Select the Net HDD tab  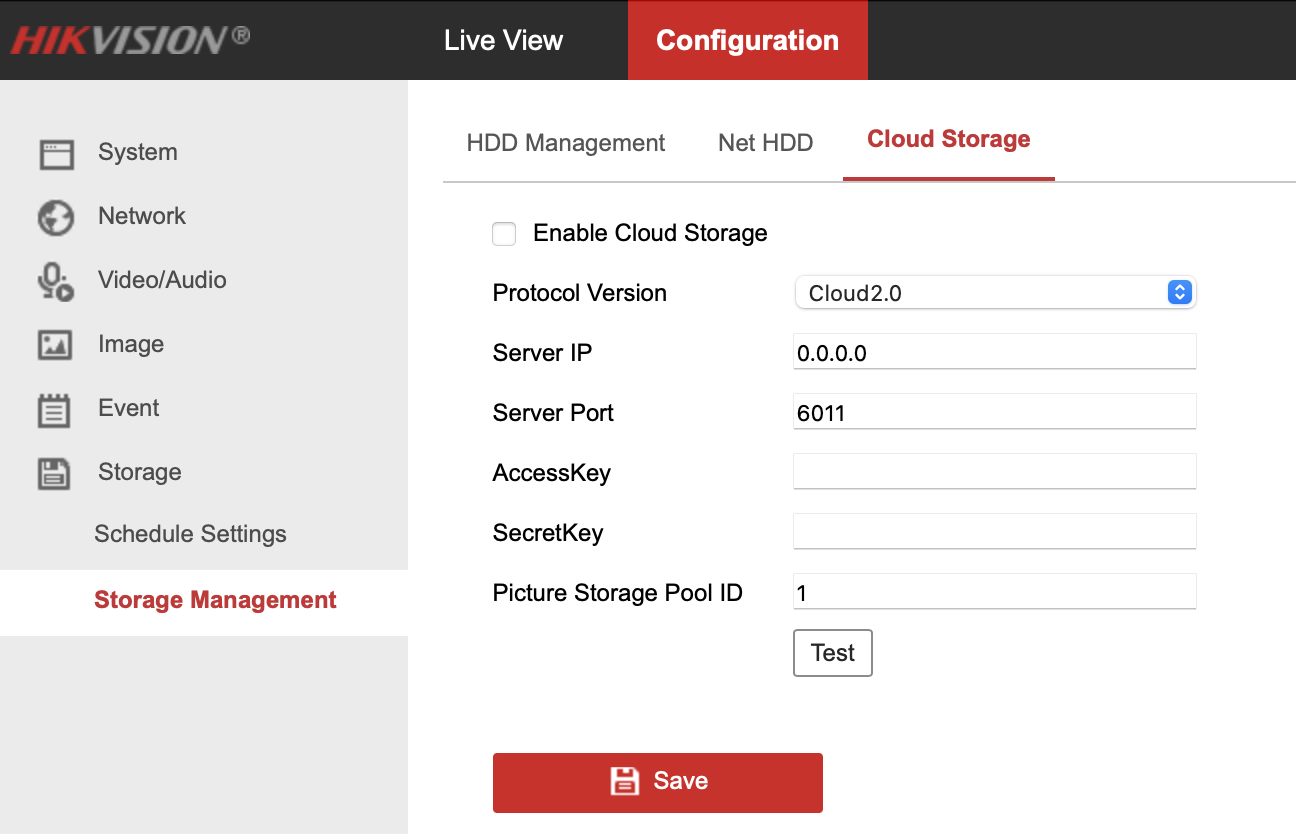765,143
